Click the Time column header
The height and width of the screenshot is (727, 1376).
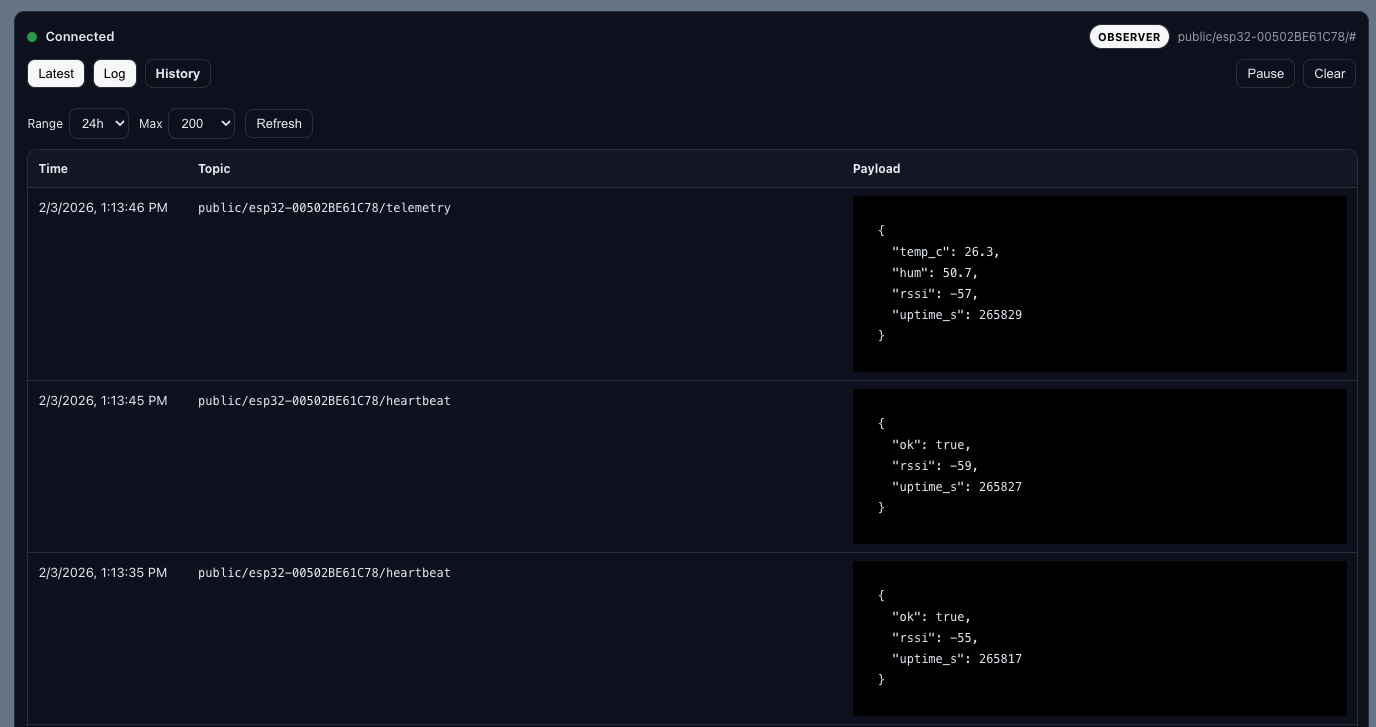(x=53, y=169)
